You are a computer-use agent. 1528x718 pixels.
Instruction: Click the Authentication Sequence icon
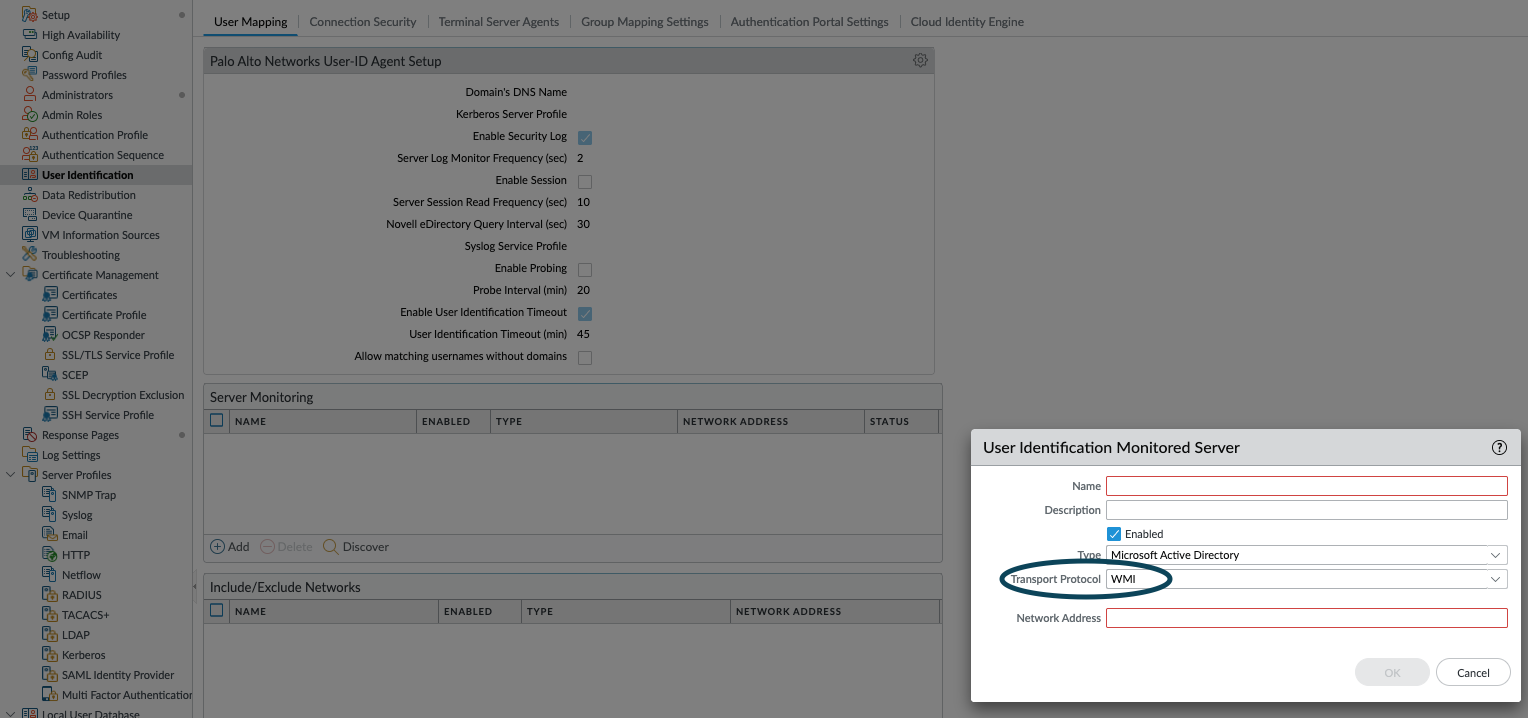[x=30, y=155]
